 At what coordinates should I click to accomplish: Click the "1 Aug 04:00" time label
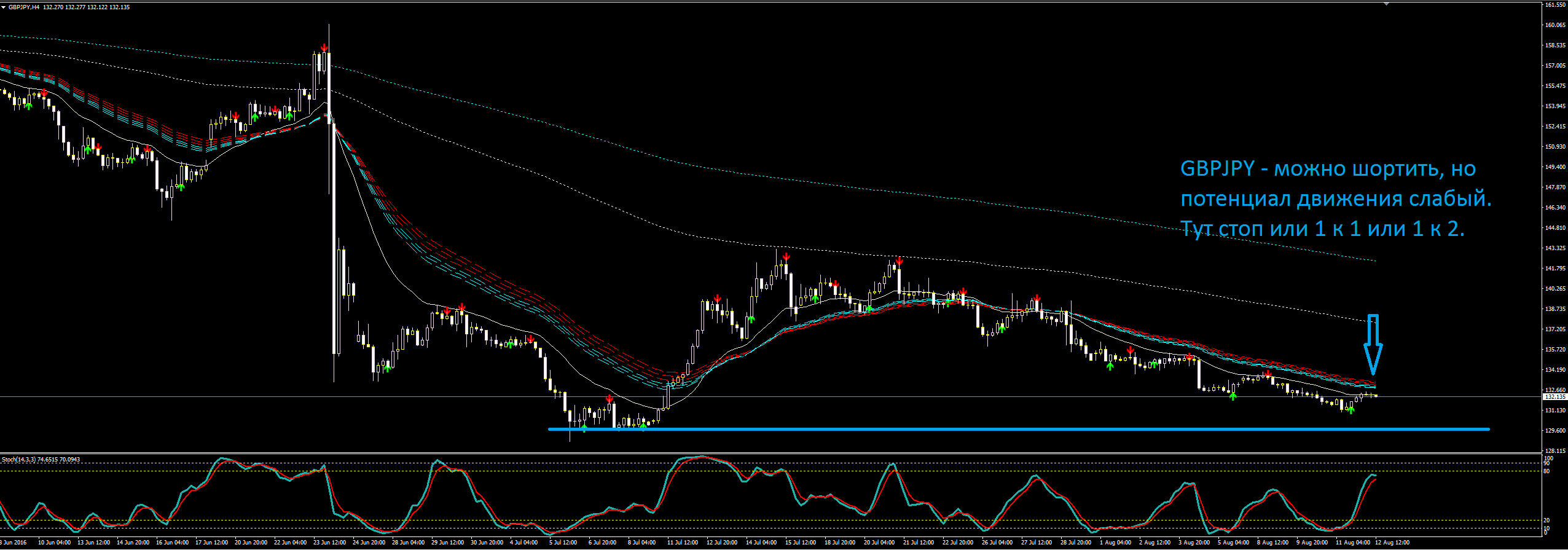tap(1115, 543)
